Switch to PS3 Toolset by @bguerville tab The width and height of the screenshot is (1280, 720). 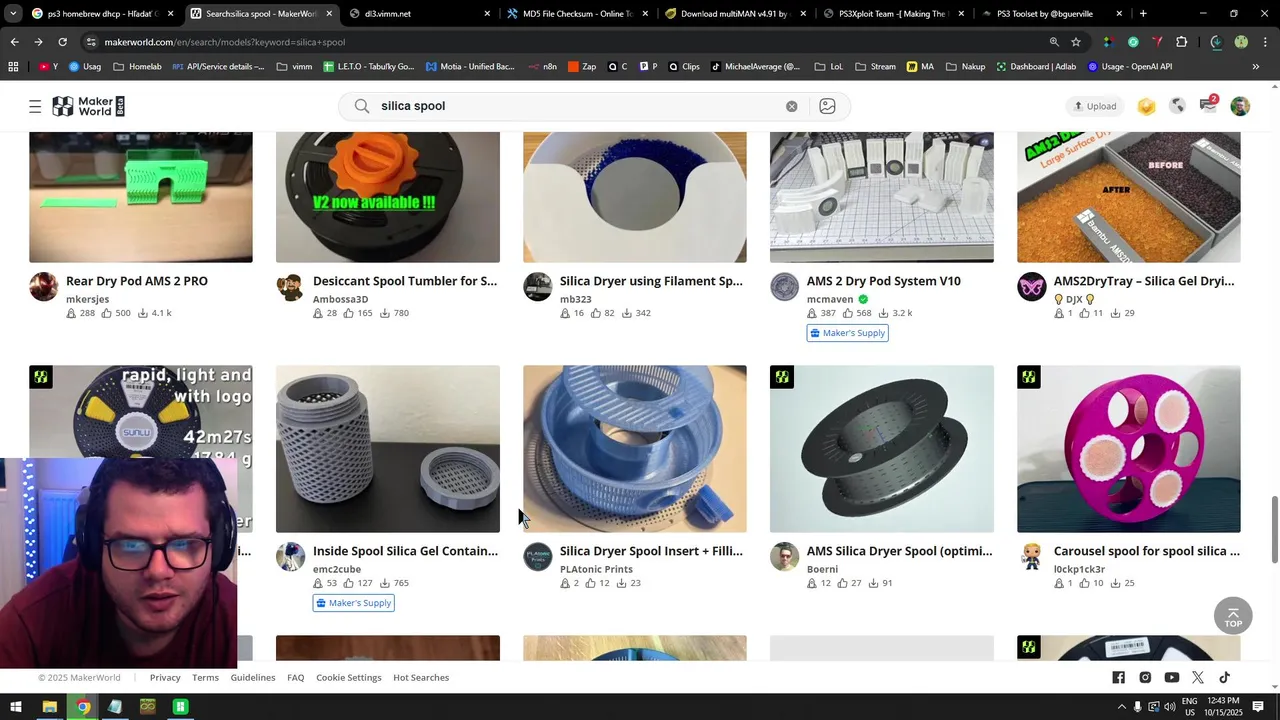point(1052,14)
